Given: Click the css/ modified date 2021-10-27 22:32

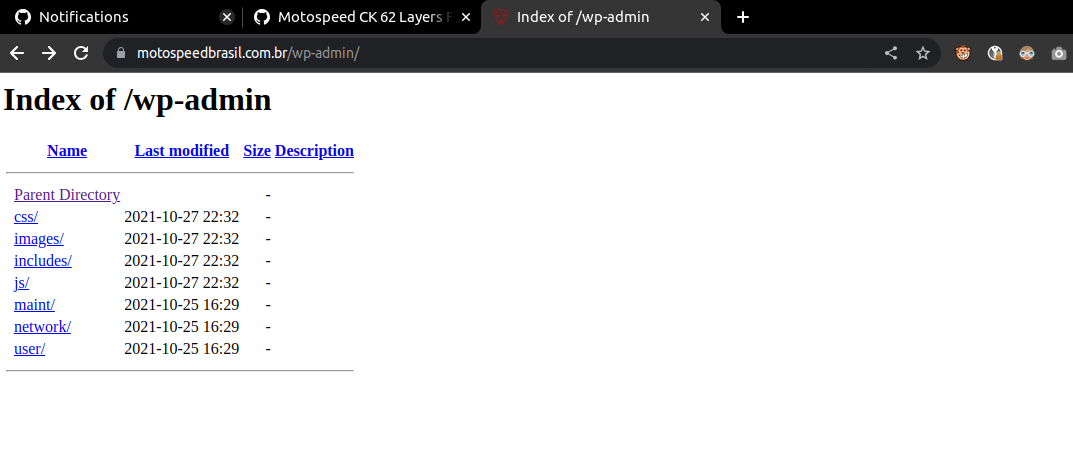Looking at the screenshot, I should click(x=181, y=217).
